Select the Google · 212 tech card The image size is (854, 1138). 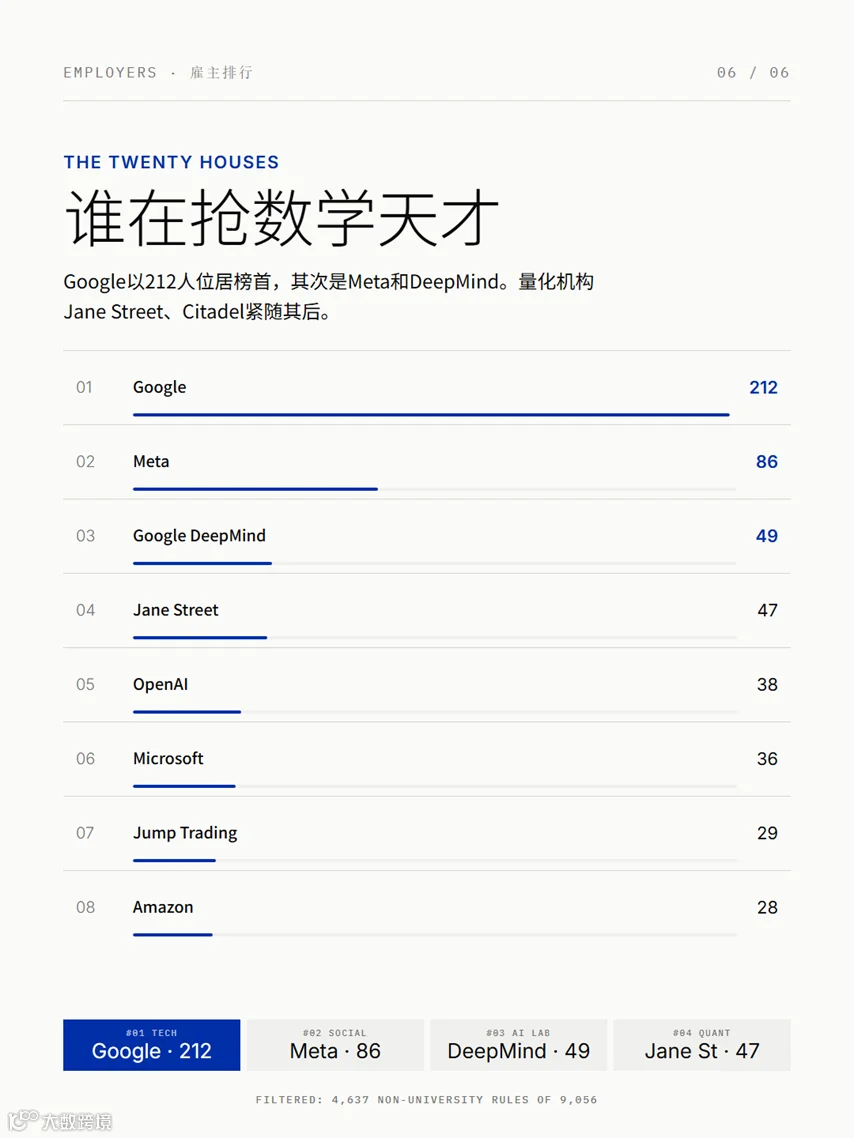click(x=152, y=1044)
